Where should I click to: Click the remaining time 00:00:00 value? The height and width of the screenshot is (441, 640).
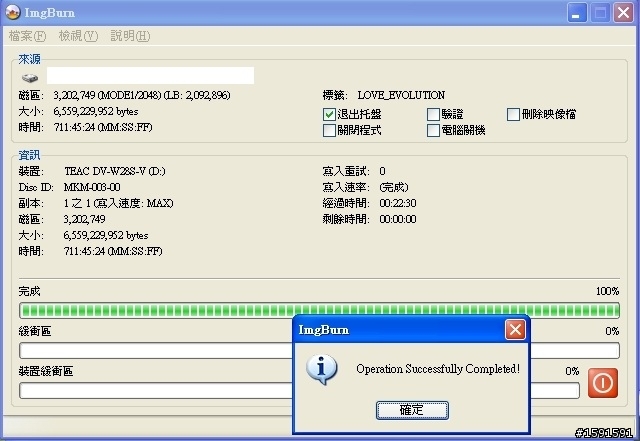398,219
